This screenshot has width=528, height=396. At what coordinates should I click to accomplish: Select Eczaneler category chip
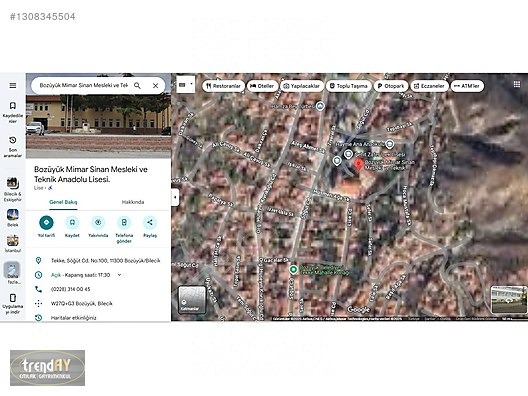point(429,86)
